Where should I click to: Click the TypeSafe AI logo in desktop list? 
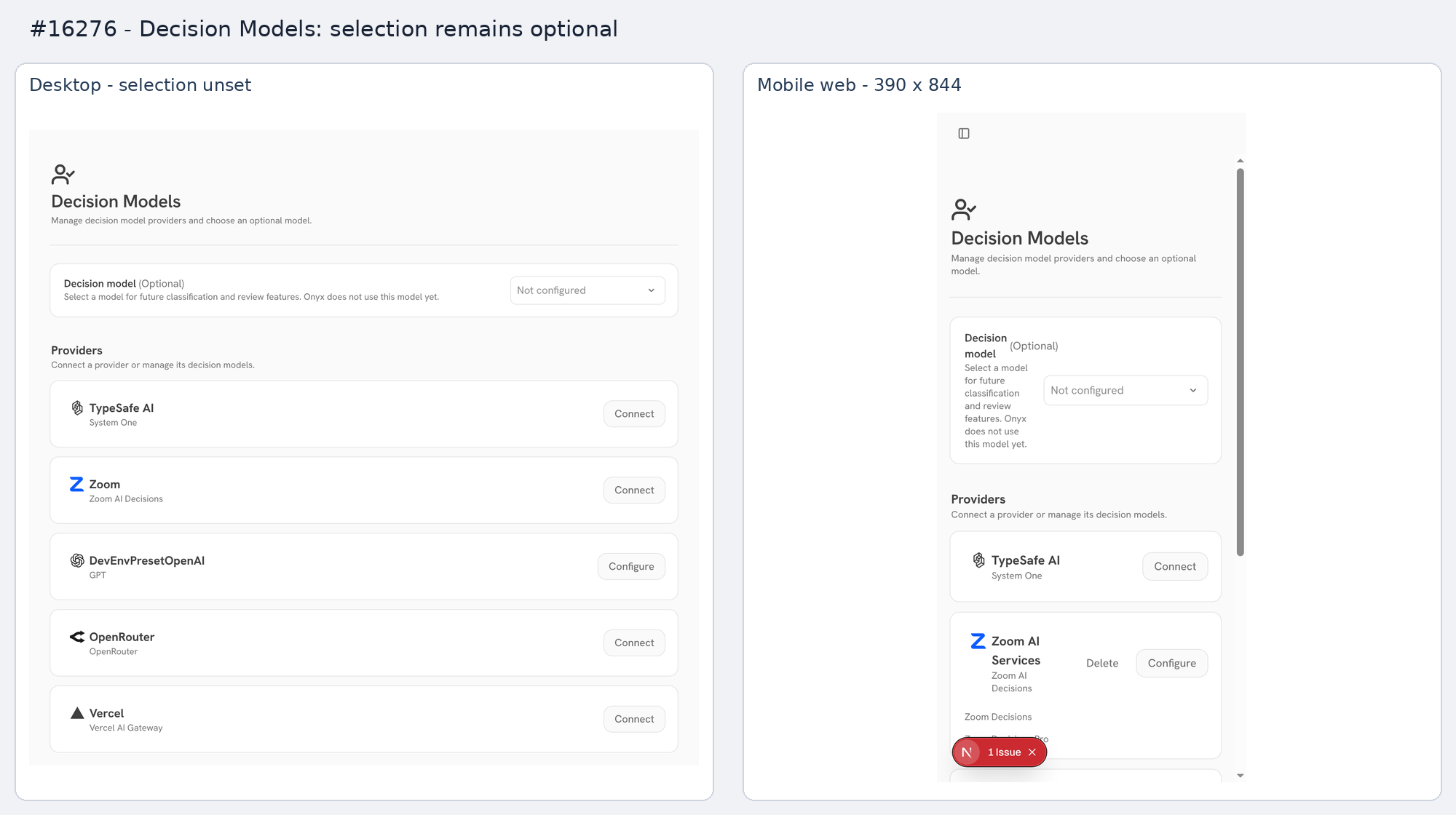pos(77,407)
